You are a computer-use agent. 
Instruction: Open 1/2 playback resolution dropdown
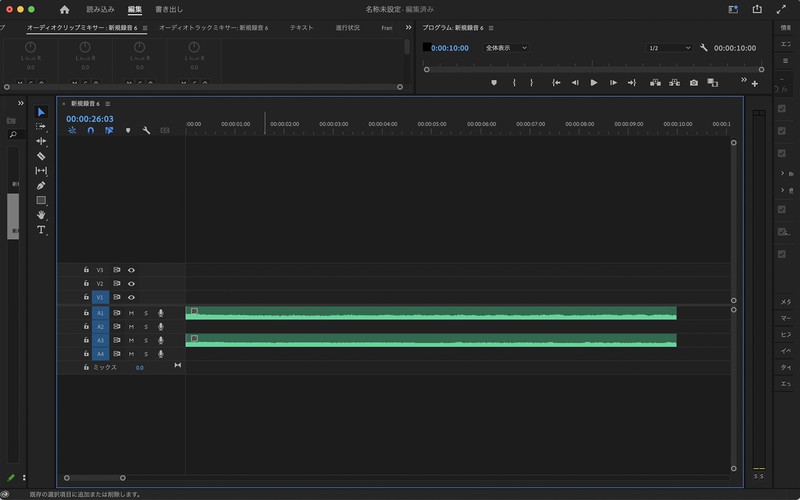pyautogui.click(x=669, y=47)
